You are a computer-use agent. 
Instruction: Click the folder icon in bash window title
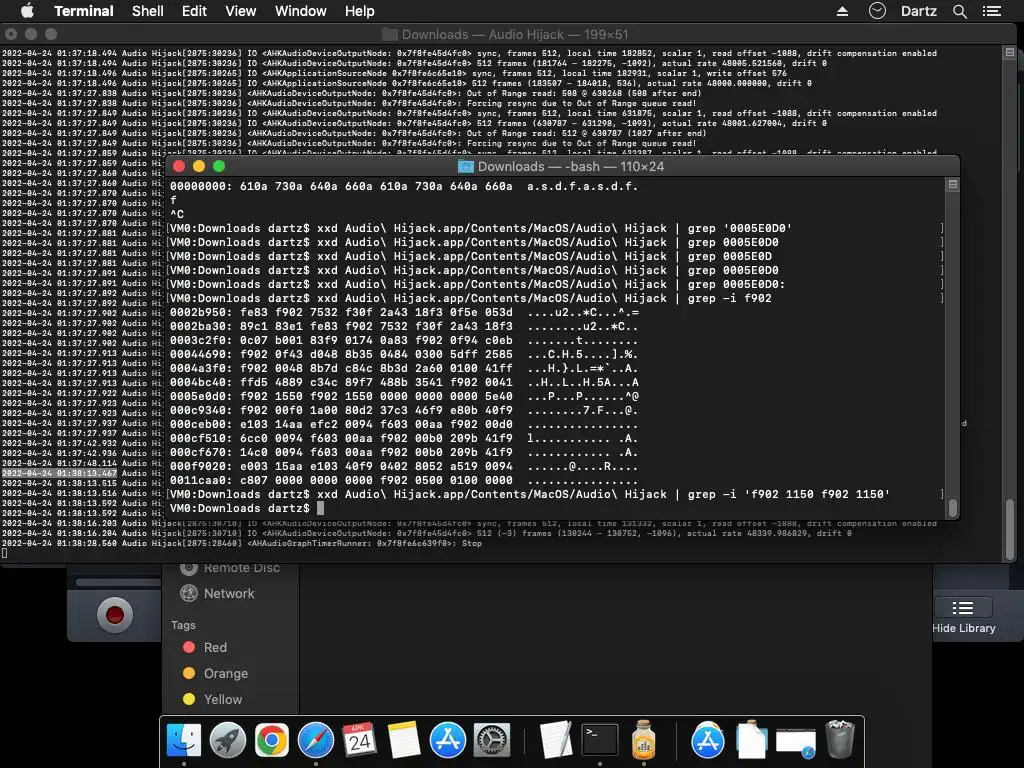click(466, 167)
